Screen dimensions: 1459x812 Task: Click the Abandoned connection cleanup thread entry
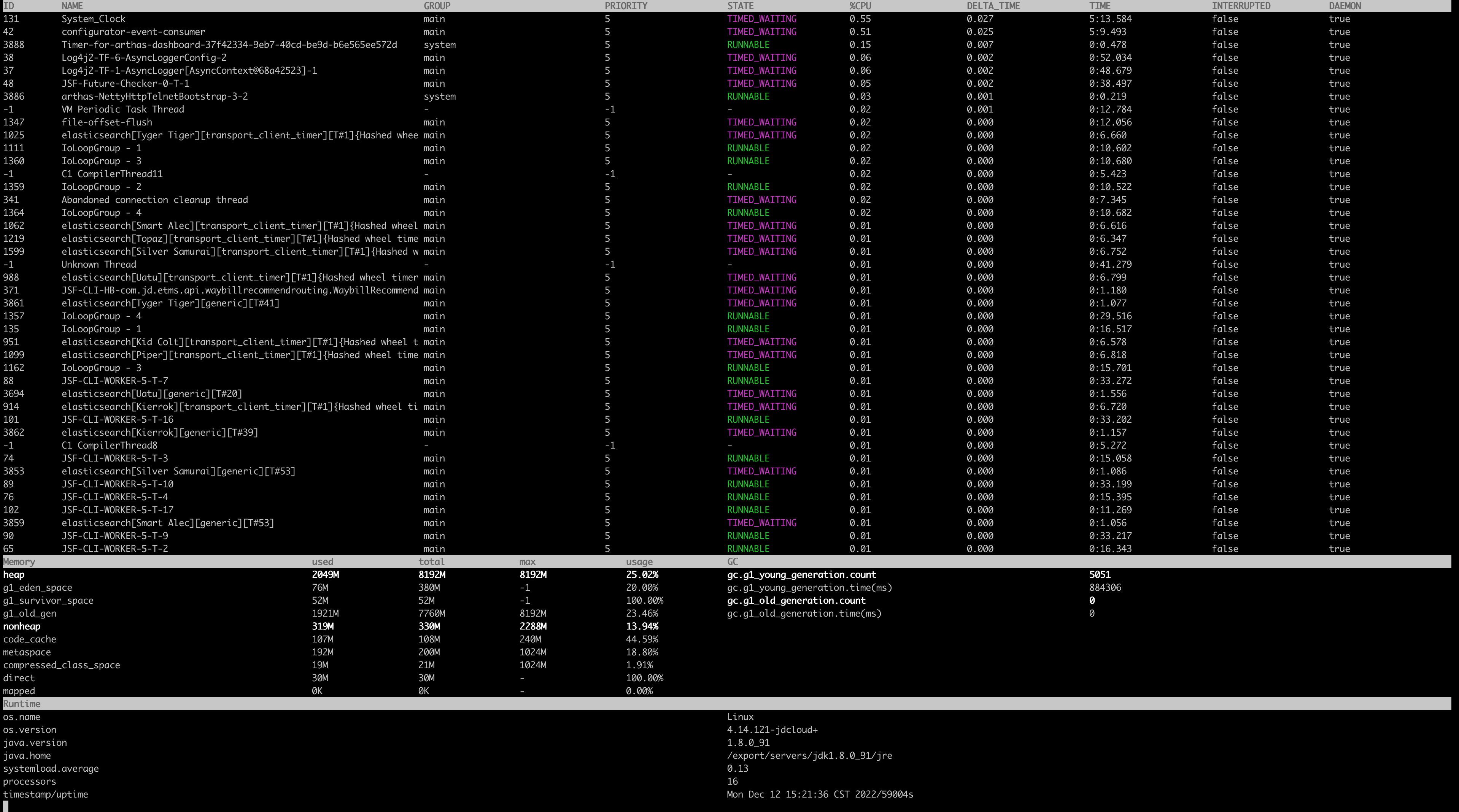pos(155,200)
